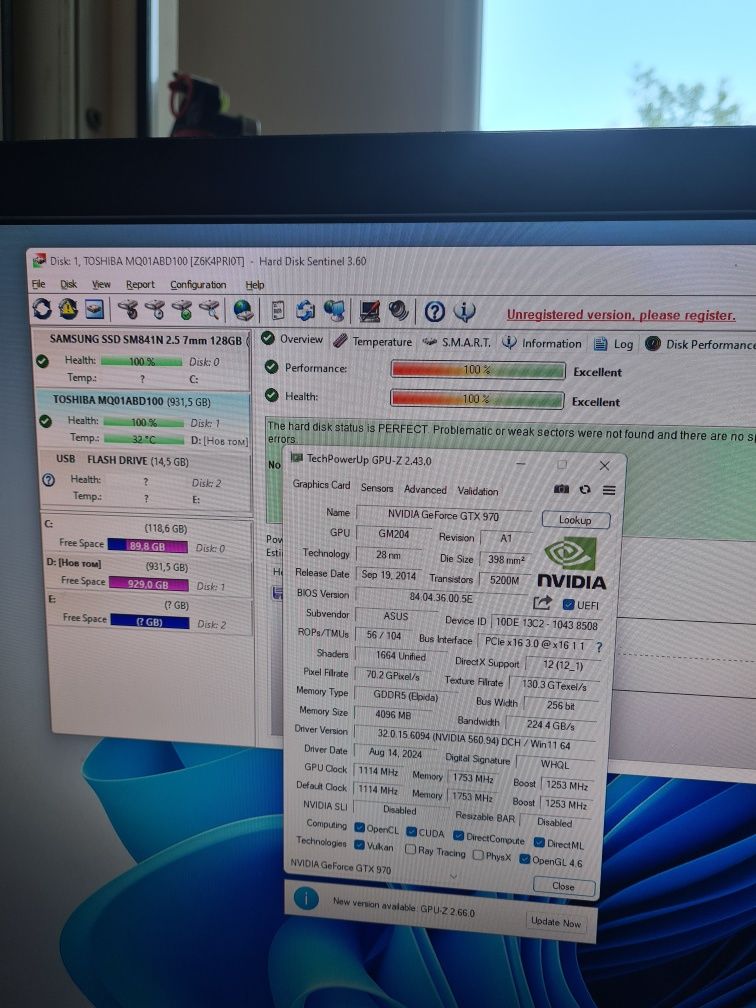The height and width of the screenshot is (1008, 756).
Task: Click the disk test icon with magnifier
Action: [x=209, y=310]
